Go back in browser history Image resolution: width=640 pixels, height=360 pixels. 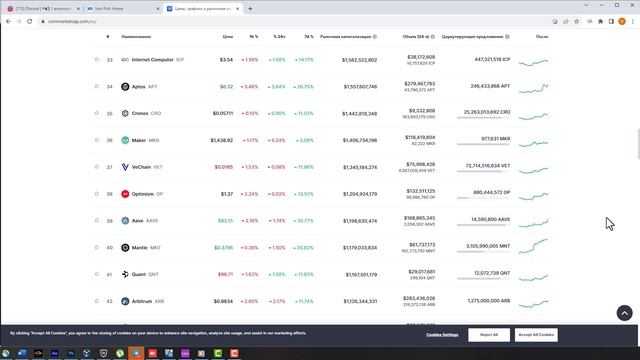coord(9,21)
